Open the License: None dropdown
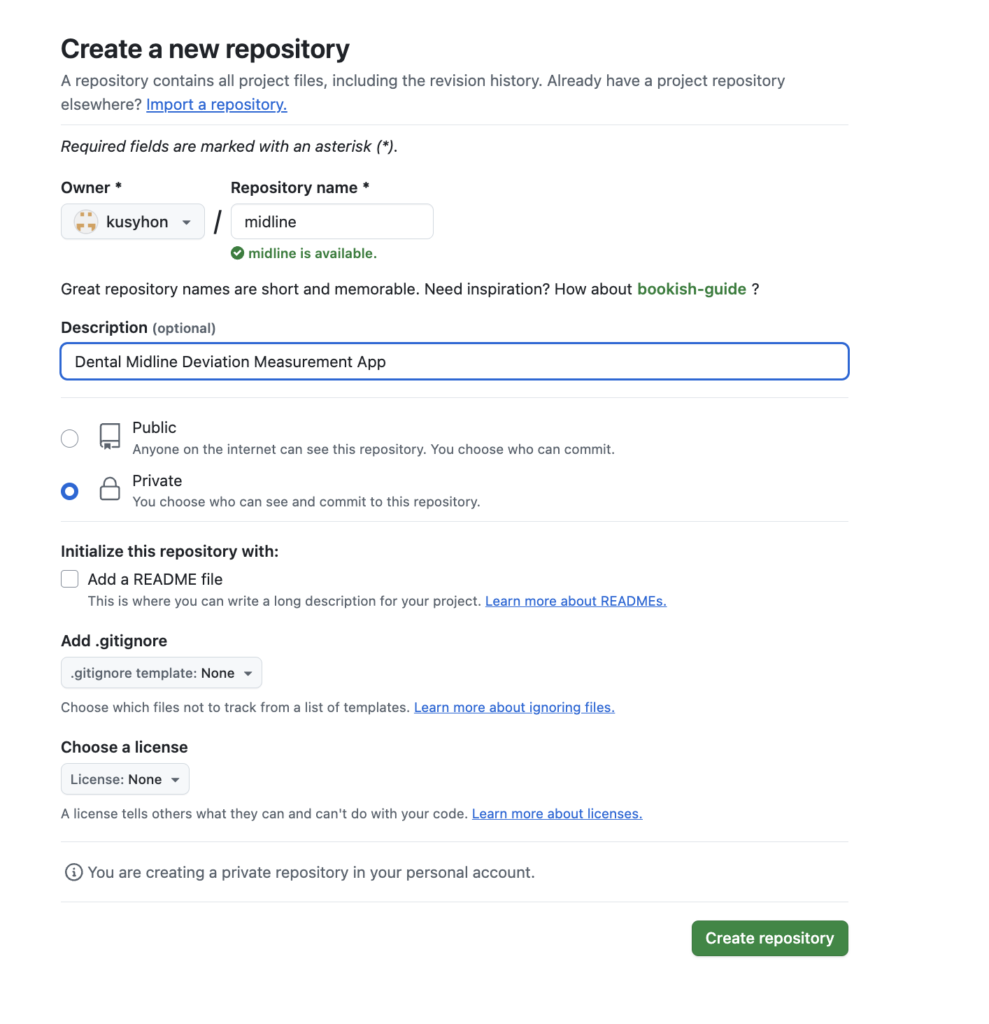The image size is (989, 1024). (125, 779)
